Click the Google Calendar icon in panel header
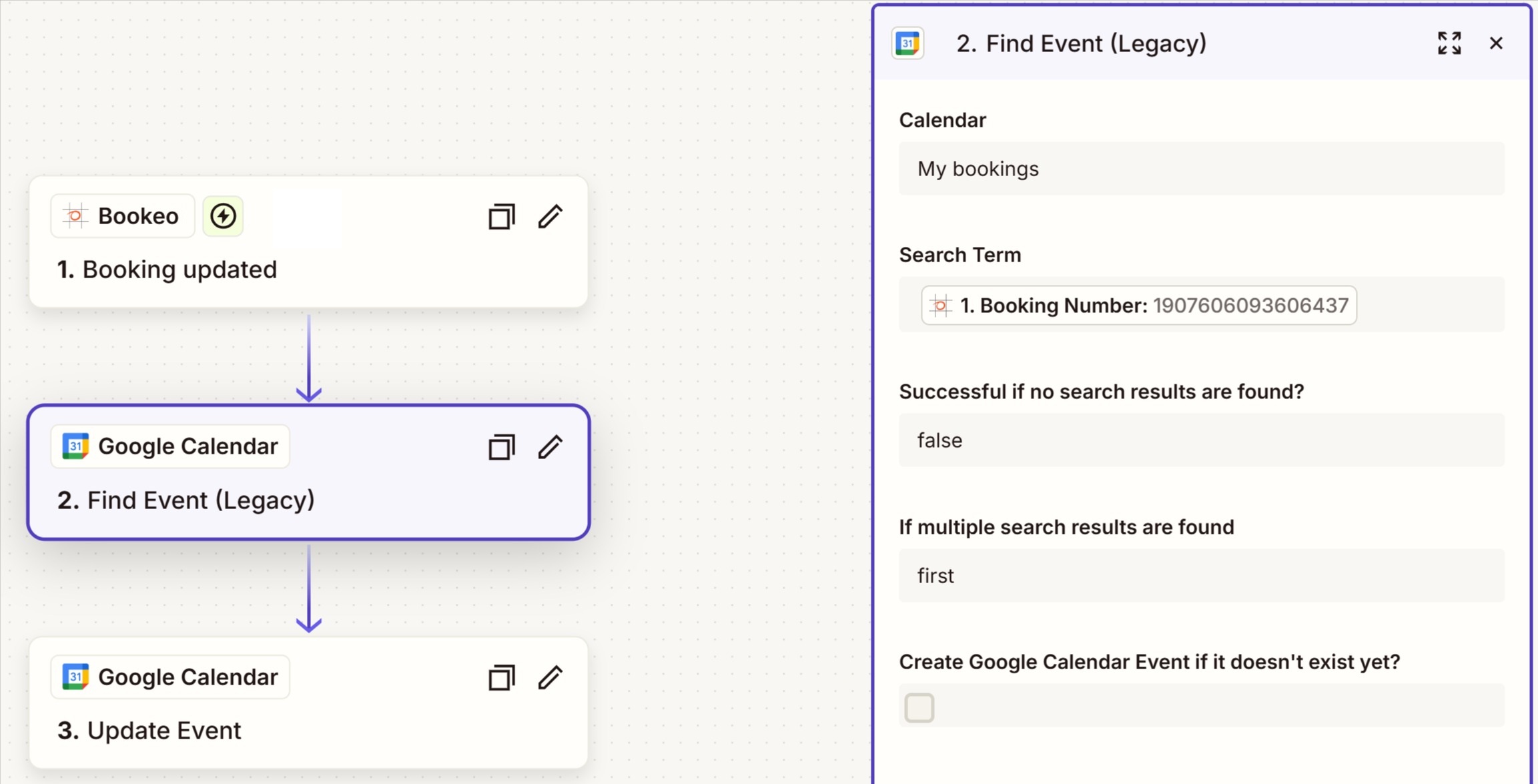The height and width of the screenshot is (784, 1538). pyautogui.click(x=907, y=43)
